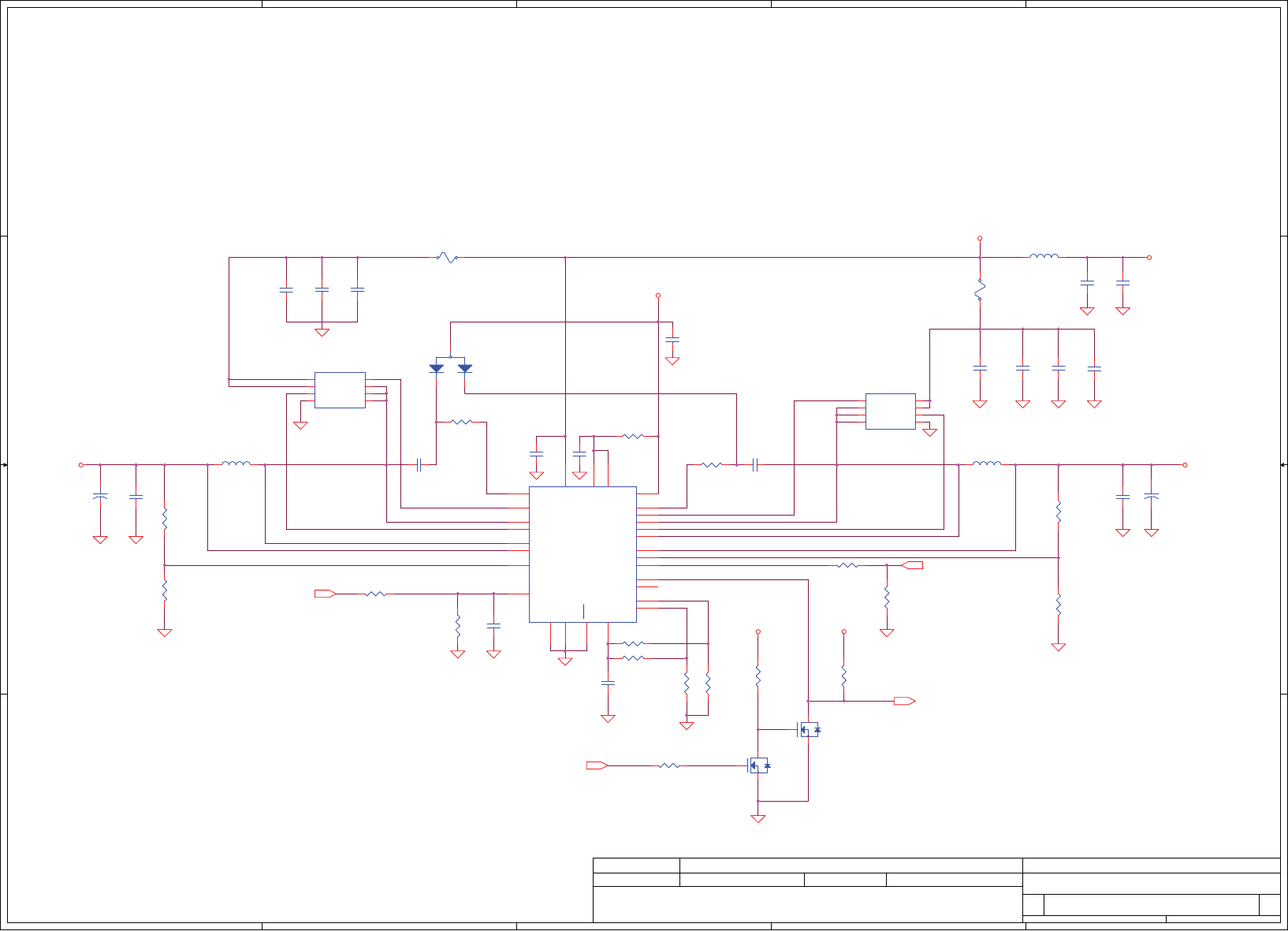
Task: Select the inductor on the top rail
Action: 1044,256
